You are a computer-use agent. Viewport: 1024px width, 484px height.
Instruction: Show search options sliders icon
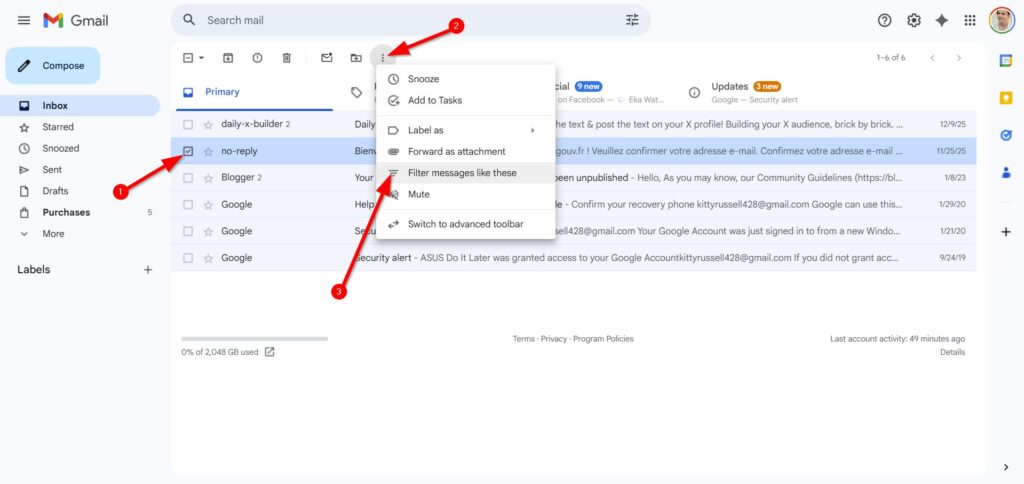[632, 20]
